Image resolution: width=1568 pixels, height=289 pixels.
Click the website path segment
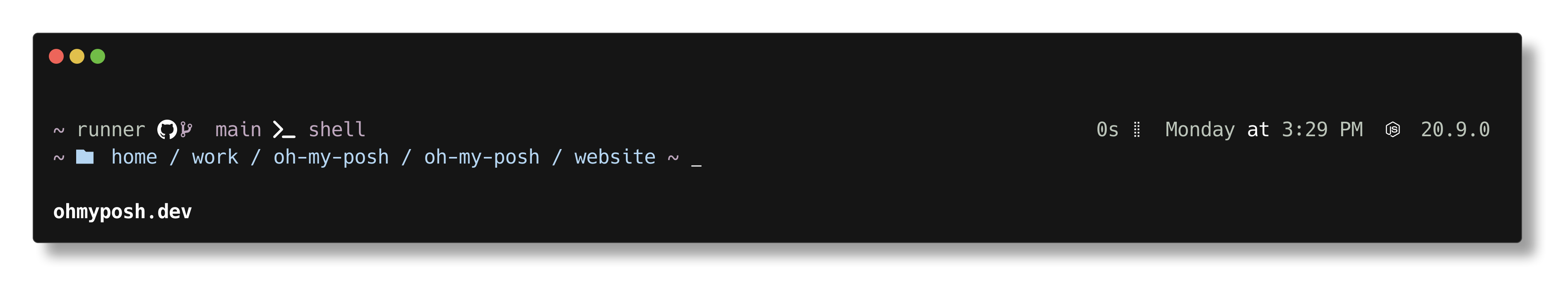pos(615,157)
